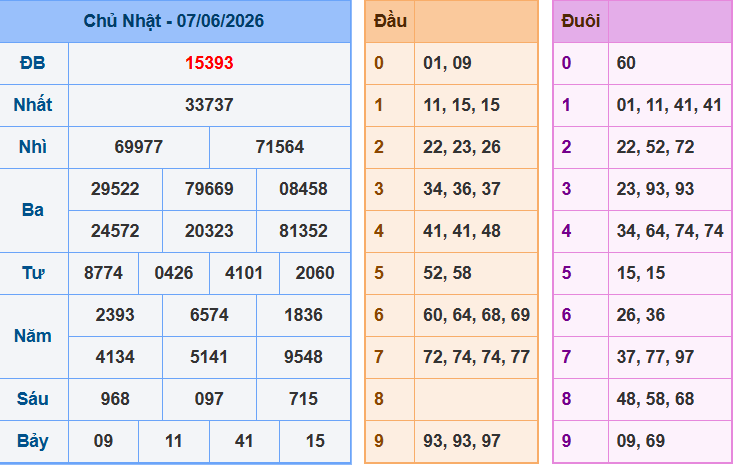Select Sáu prize number 097
This screenshot has width=736, height=465.
(209, 399)
